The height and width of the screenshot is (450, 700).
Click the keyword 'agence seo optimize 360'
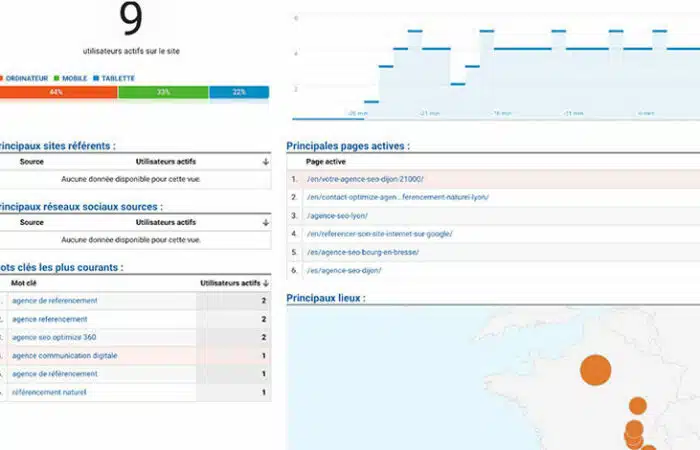pos(54,337)
